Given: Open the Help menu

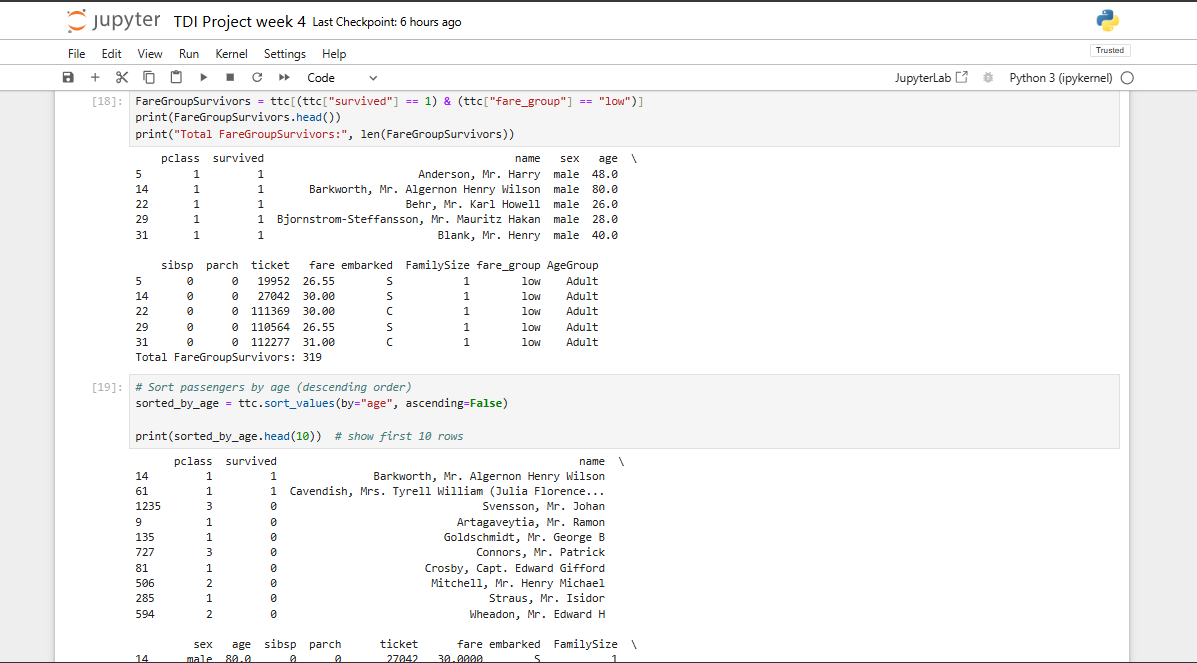Looking at the screenshot, I should tap(334, 53).
